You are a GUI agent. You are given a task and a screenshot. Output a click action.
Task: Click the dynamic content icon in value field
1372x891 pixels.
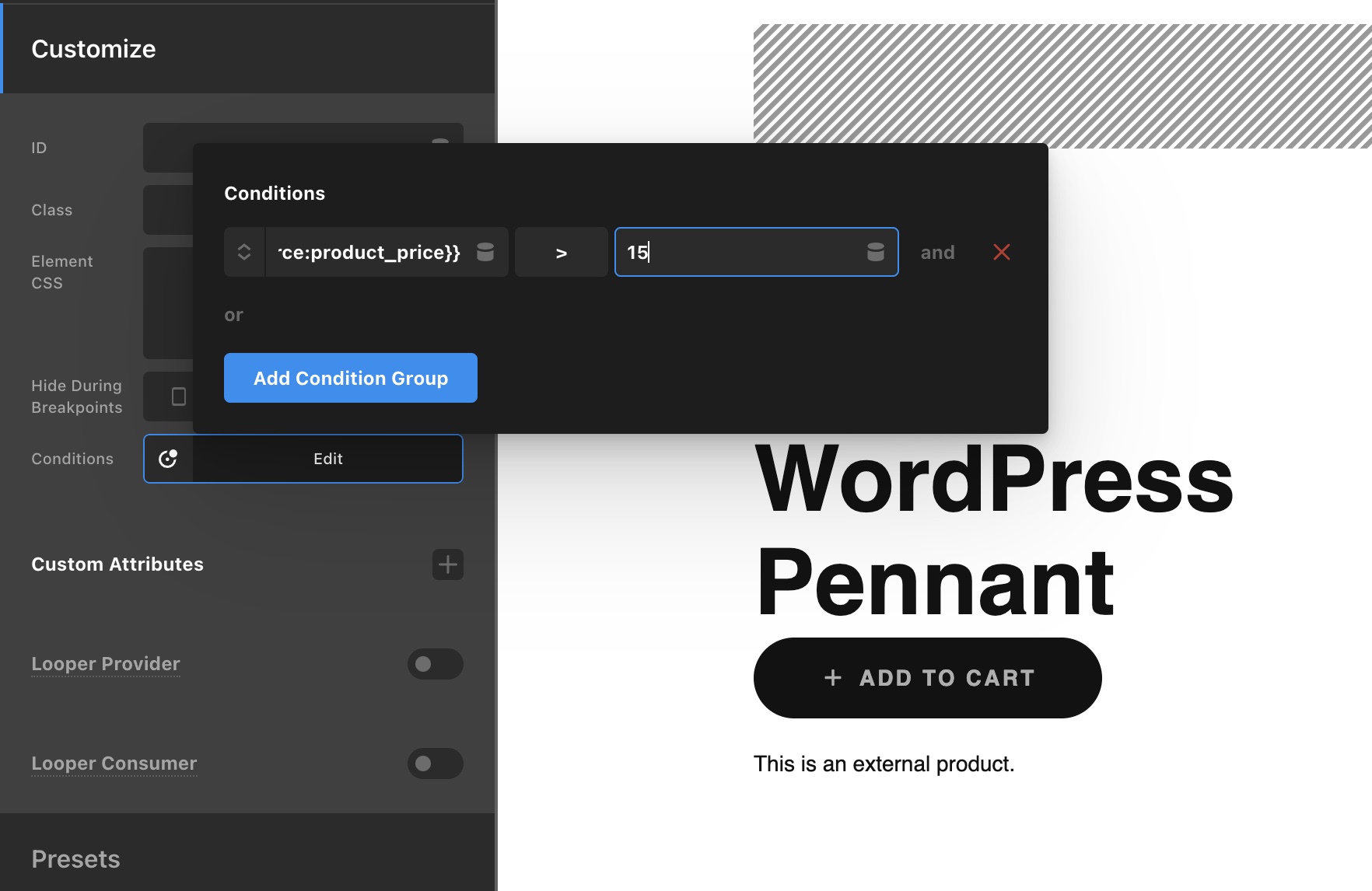[876, 252]
